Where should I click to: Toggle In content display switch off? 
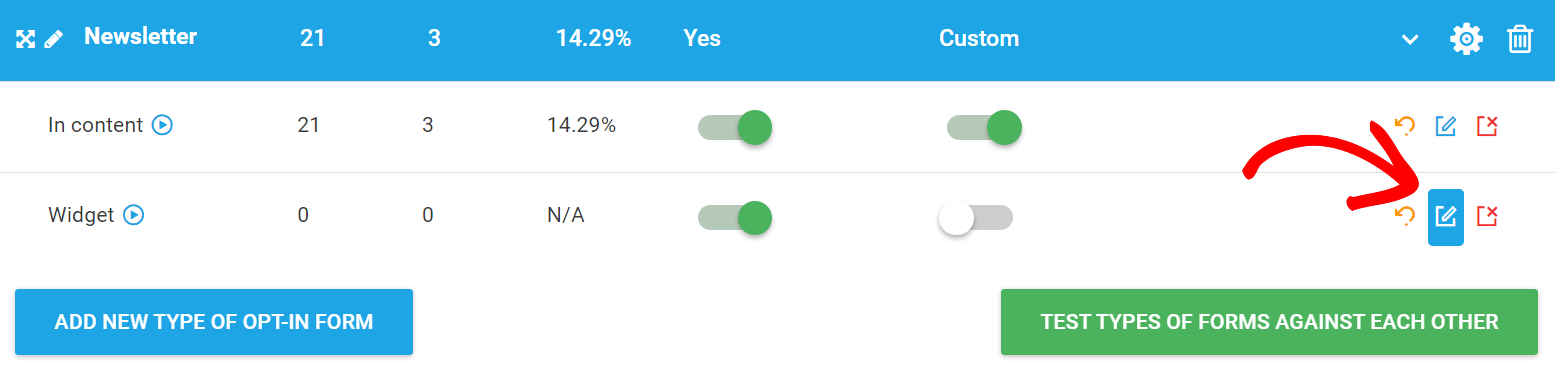[735, 127]
